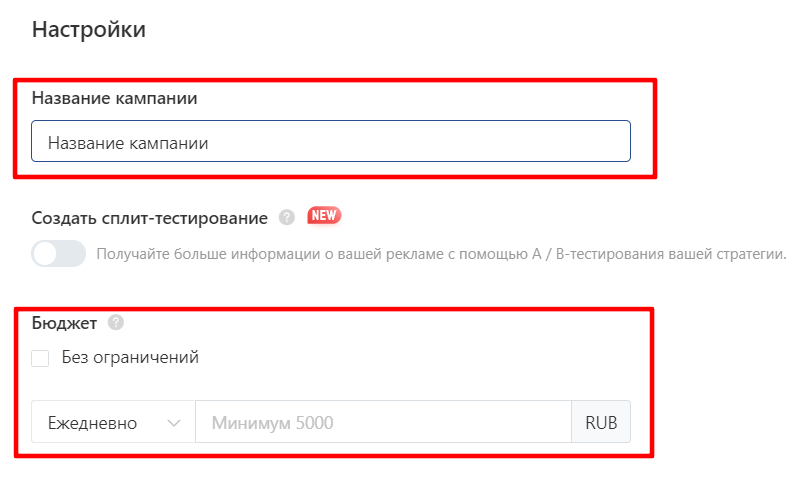The width and height of the screenshot is (802, 491).
Task: Click the RUB currency box
Action: pyautogui.click(x=601, y=422)
